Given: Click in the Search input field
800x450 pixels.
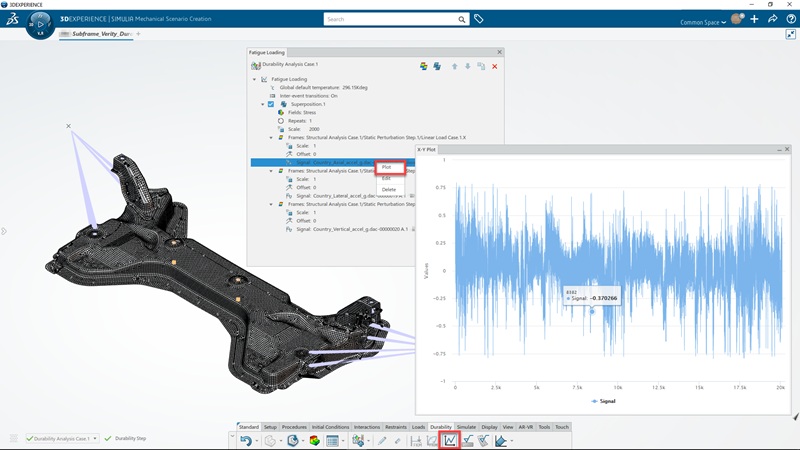Looking at the screenshot, I should click(390, 19).
